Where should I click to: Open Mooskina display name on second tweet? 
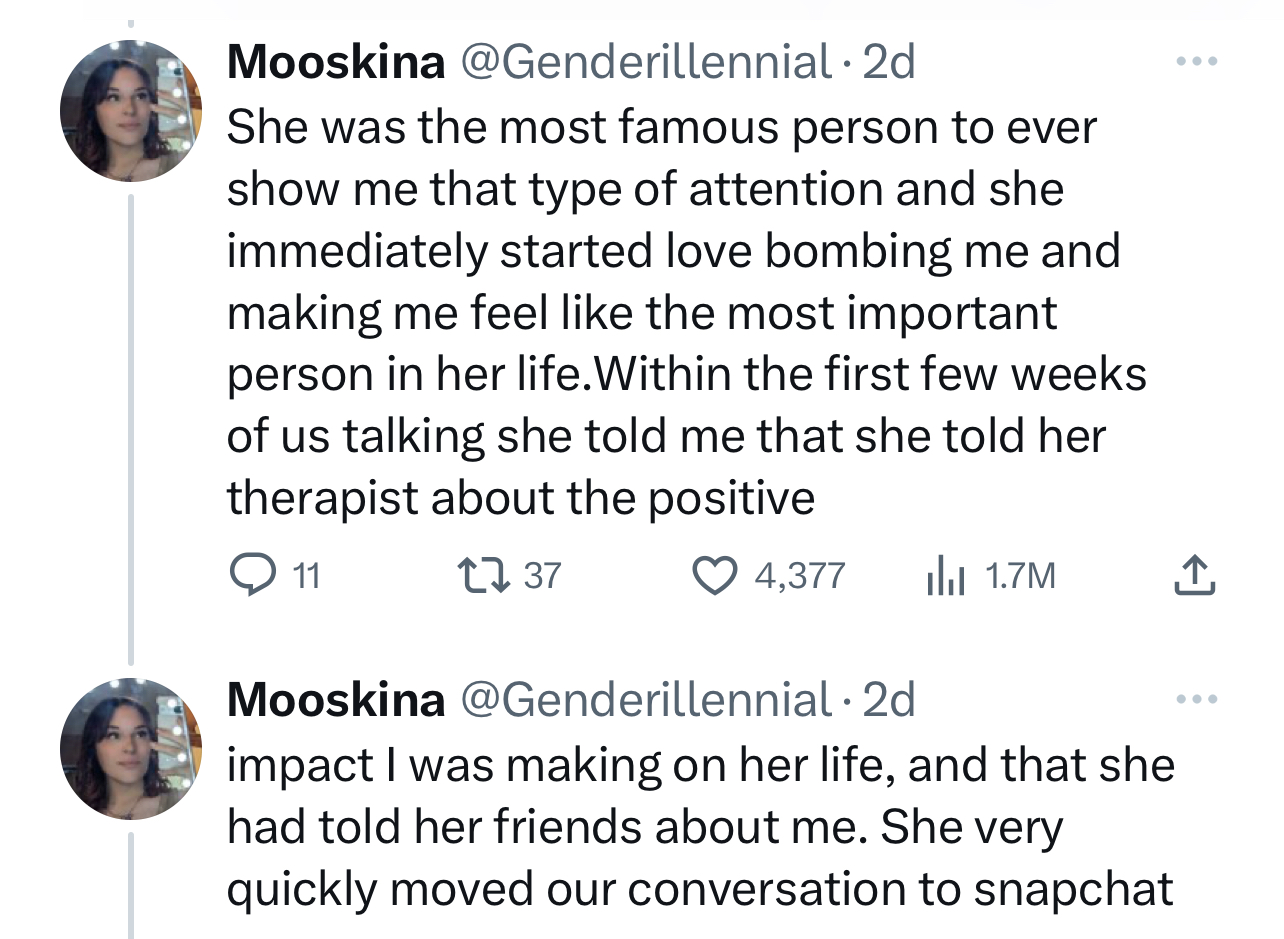(336, 700)
